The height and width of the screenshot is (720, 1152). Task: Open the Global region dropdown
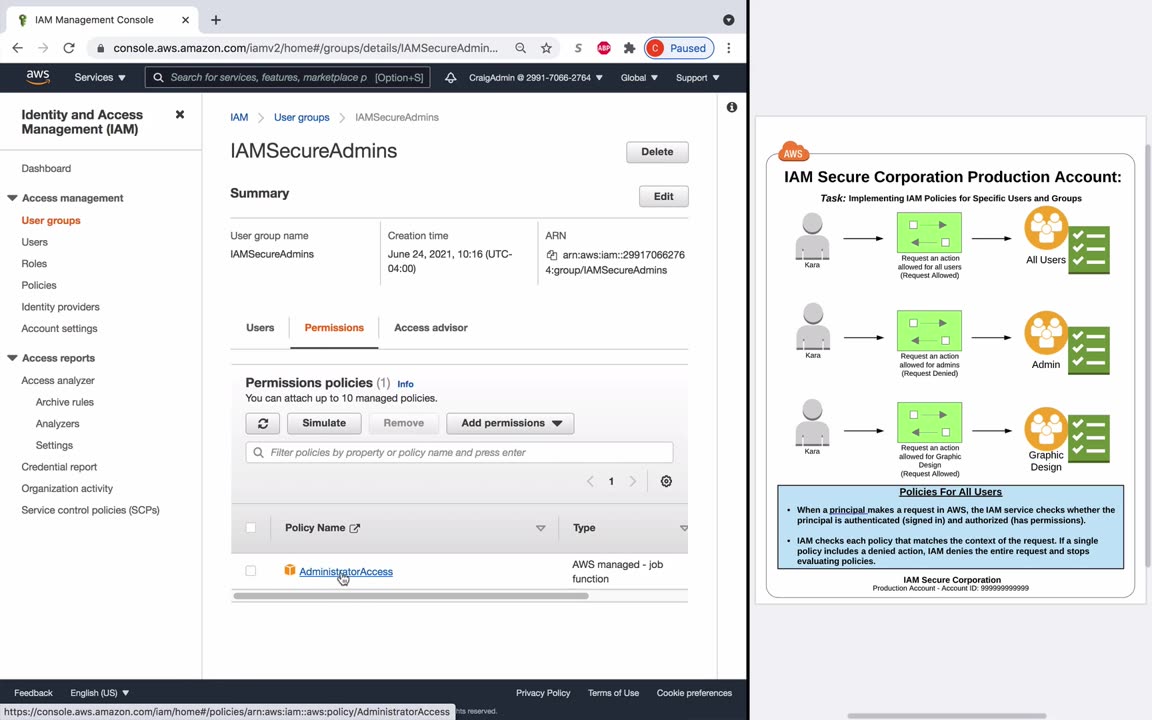(639, 77)
